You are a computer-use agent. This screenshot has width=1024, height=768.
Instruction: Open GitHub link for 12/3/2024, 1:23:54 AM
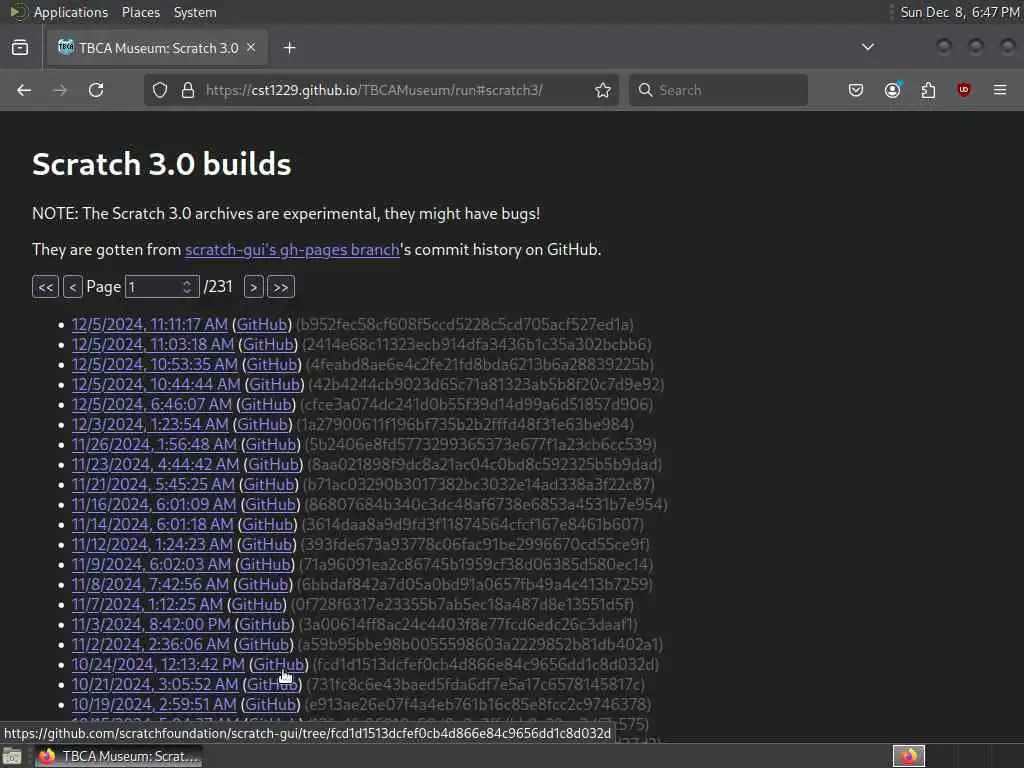[263, 424]
